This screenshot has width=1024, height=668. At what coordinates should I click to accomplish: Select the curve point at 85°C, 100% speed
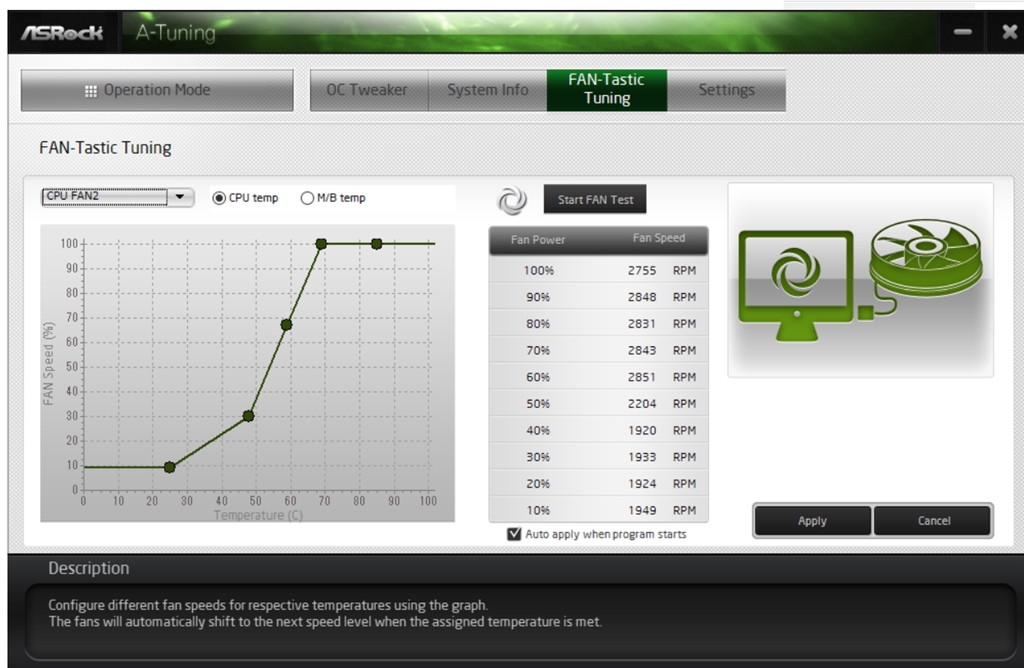(376, 244)
